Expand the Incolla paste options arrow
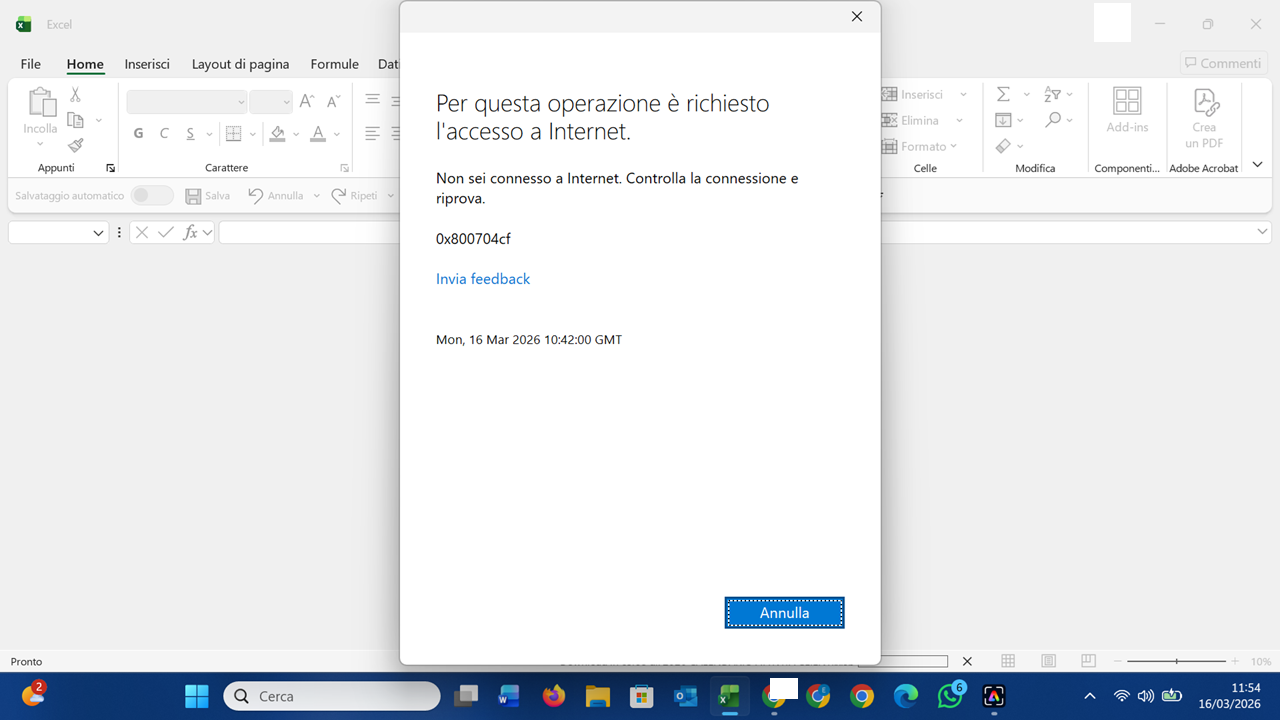Viewport: 1280px width, 720px height. [41, 144]
